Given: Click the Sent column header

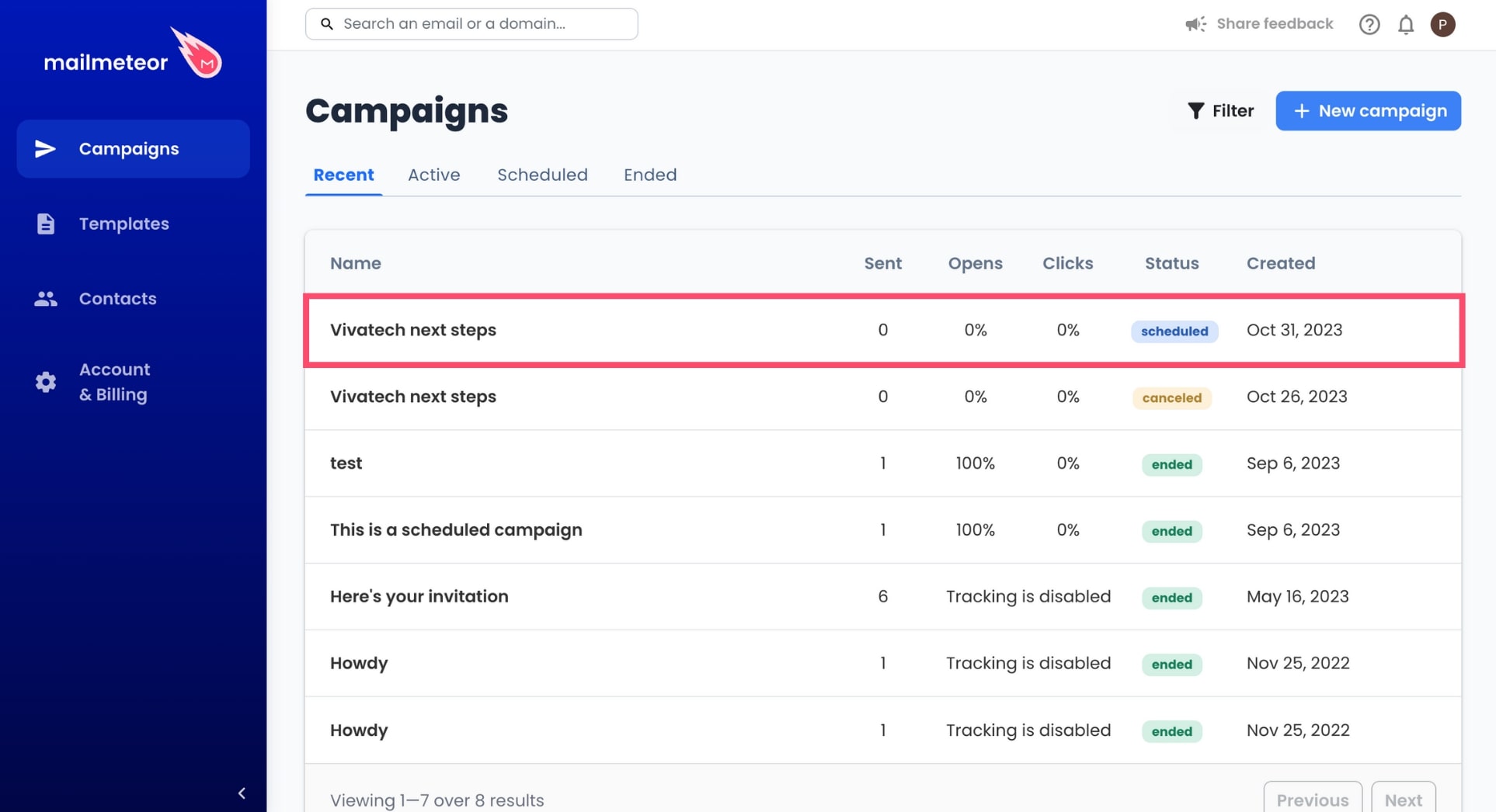Looking at the screenshot, I should coord(883,263).
